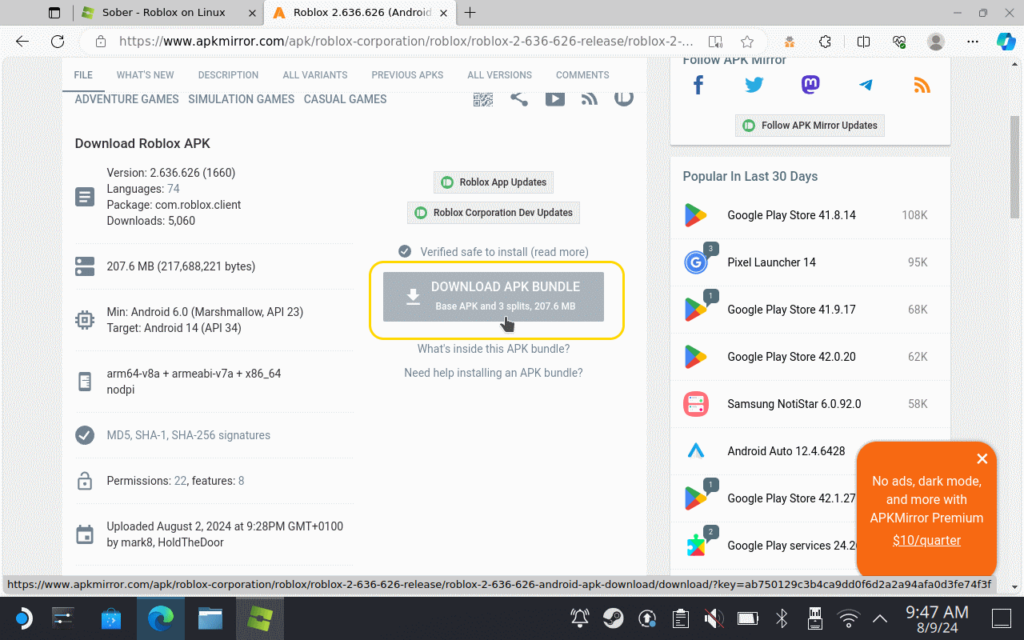The image size is (1024, 640).
Task: Open the browser profile avatar
Action: [x=936, y=41]
